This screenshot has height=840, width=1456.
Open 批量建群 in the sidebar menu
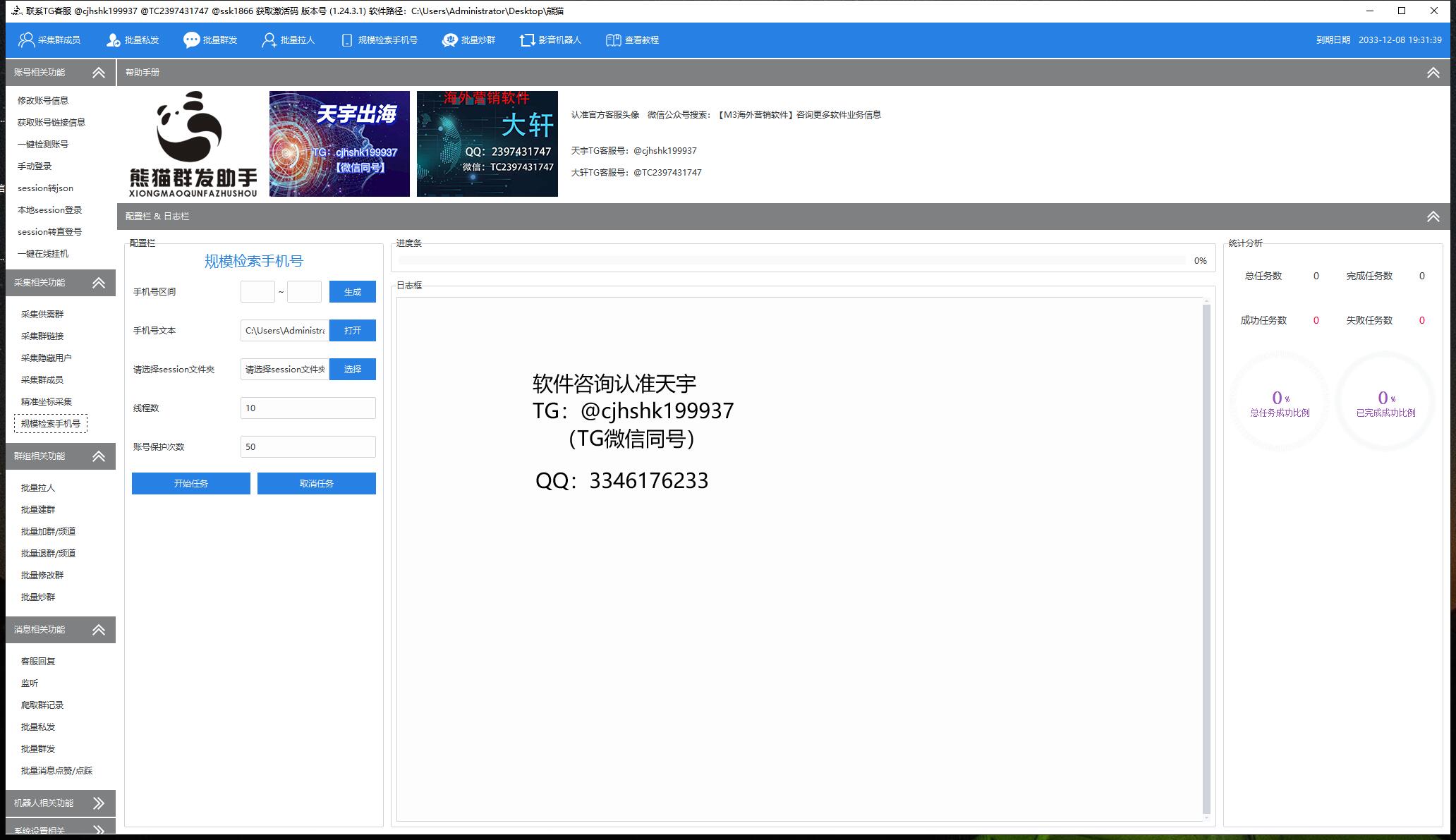tap(38, 510)
